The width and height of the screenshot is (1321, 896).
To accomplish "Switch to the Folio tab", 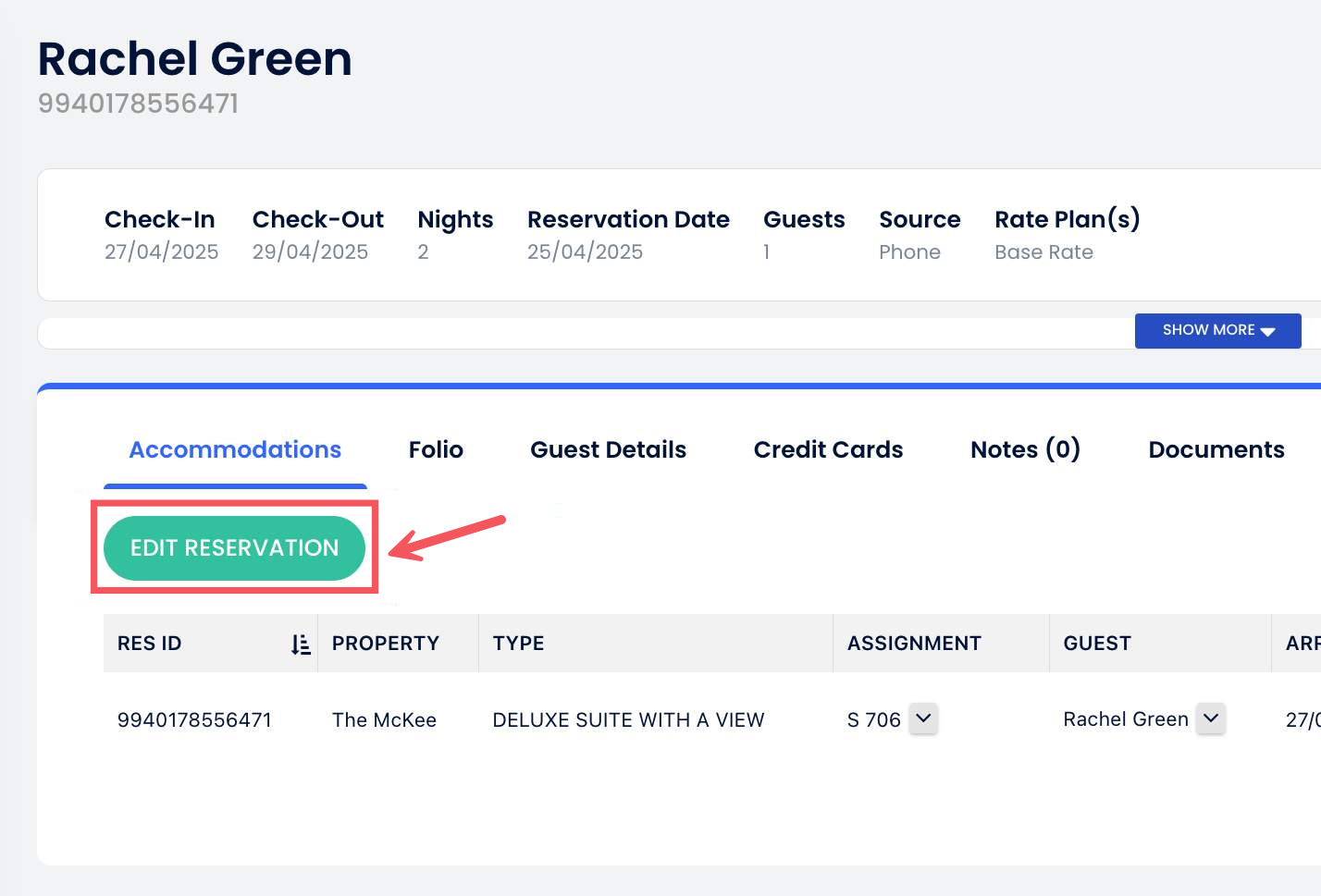I will pos(436,450).
